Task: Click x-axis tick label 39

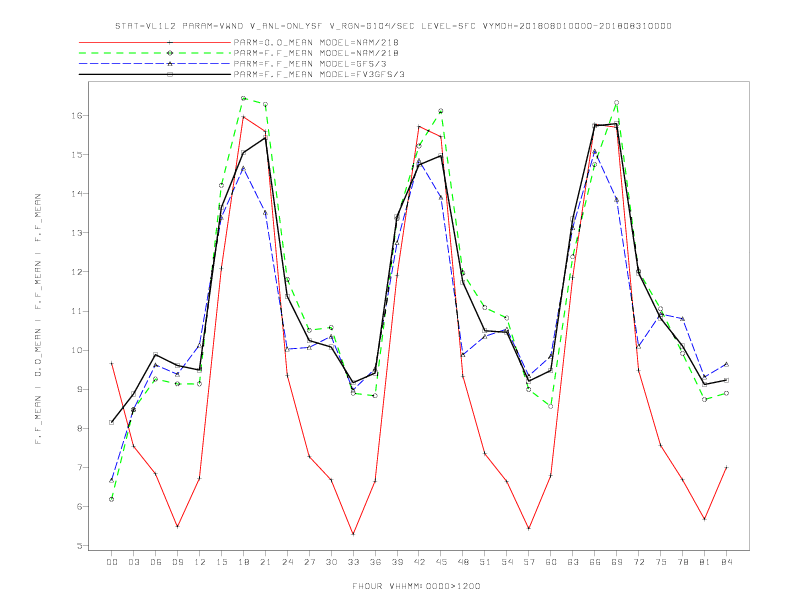Action: coord(397,562)
